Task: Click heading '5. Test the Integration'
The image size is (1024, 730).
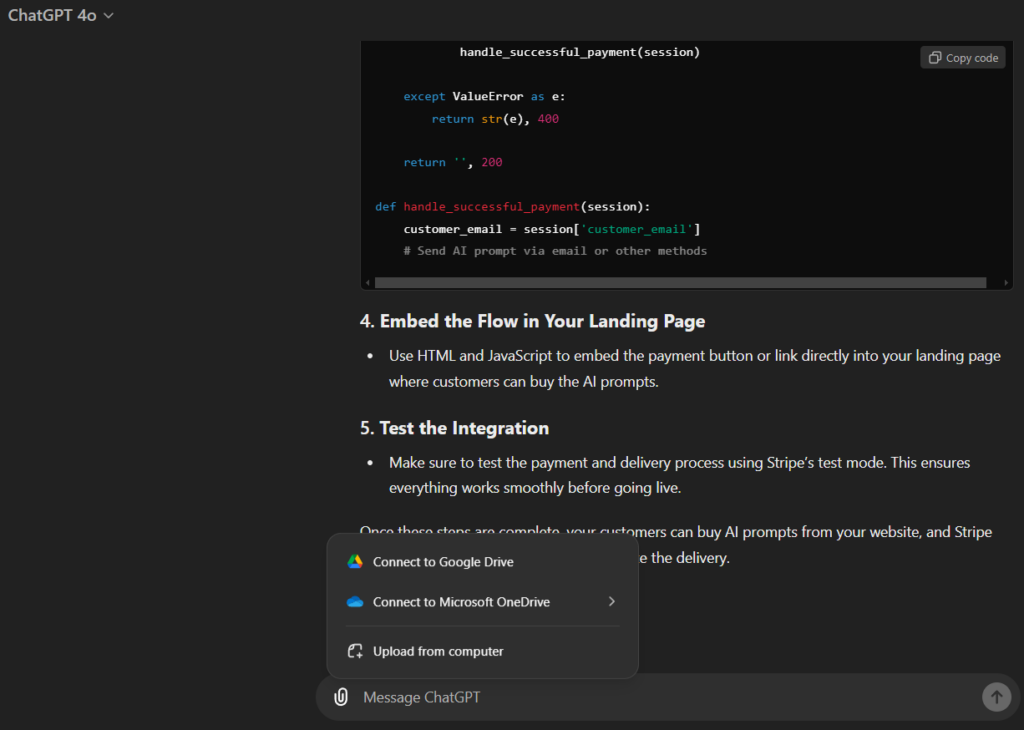Action: click(x=455, y=428)
